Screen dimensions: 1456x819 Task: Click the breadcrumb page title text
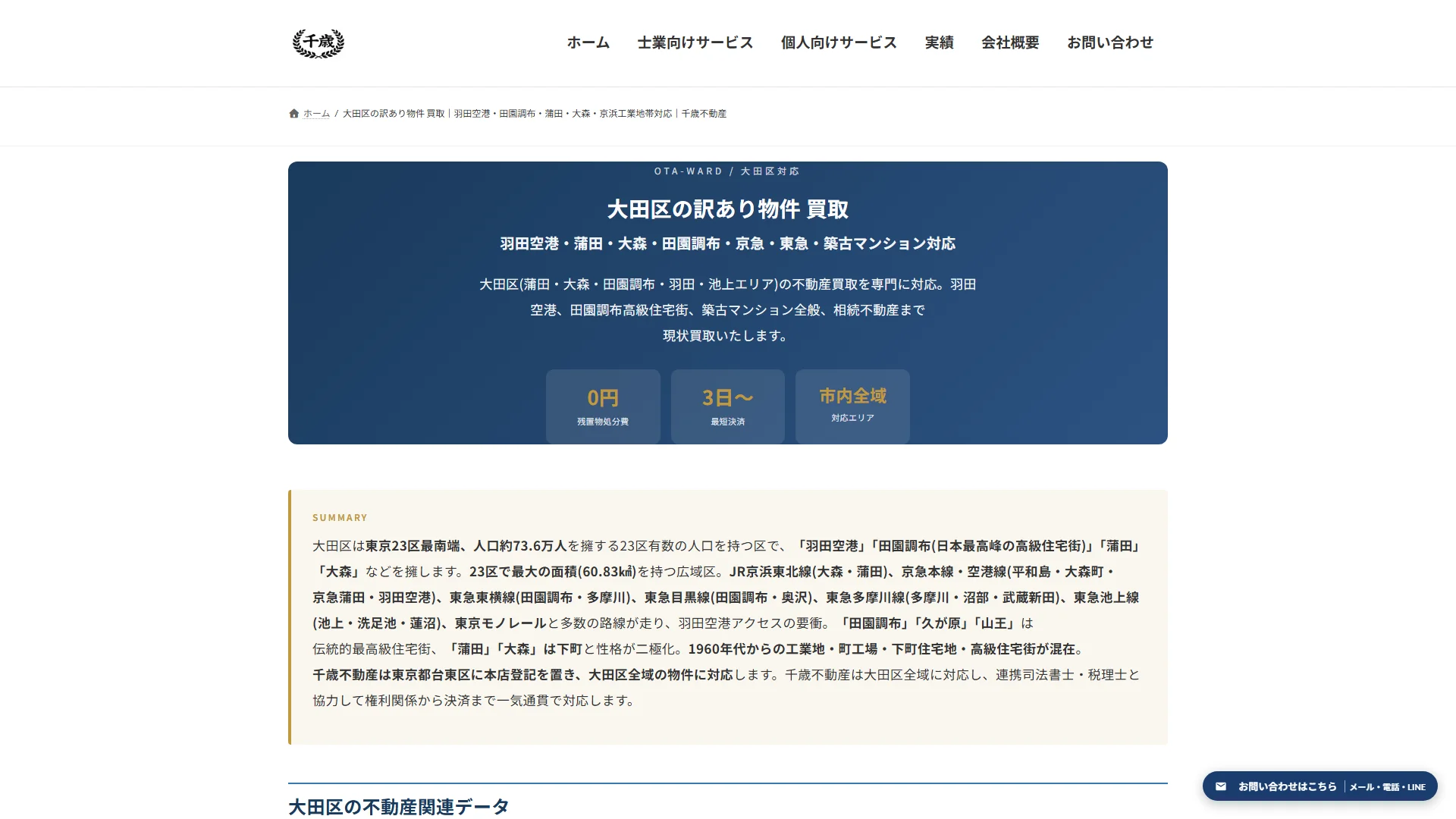(535, 114)
